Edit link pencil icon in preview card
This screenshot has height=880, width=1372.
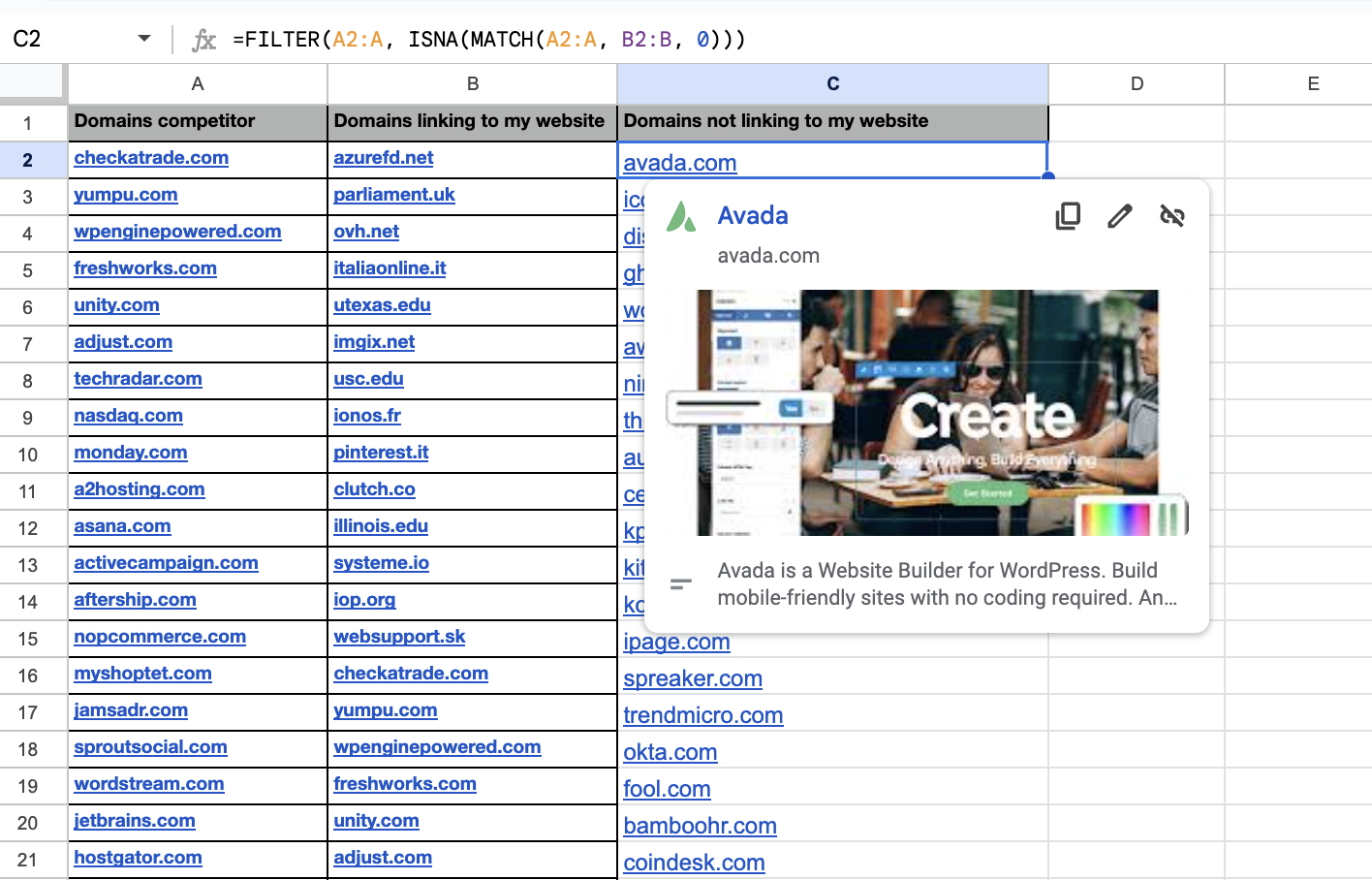[x=1120, y=215]
